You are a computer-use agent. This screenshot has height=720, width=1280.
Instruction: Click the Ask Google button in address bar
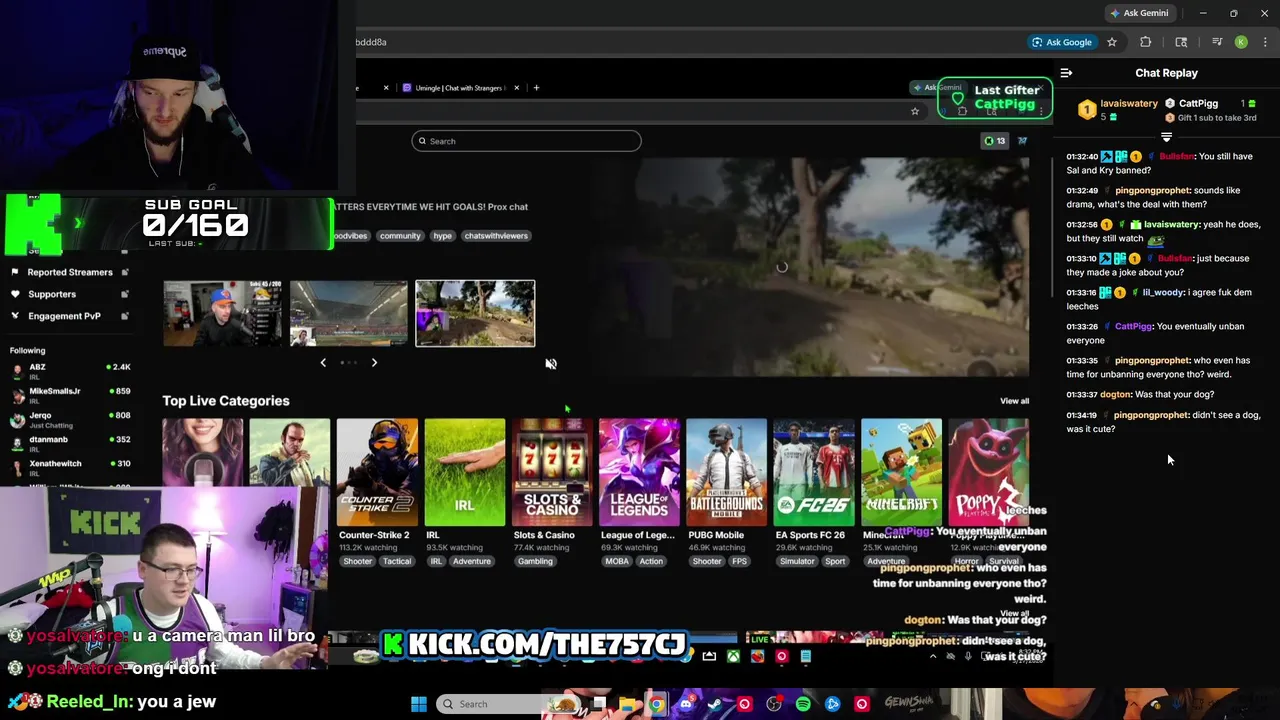point(1062,42)
